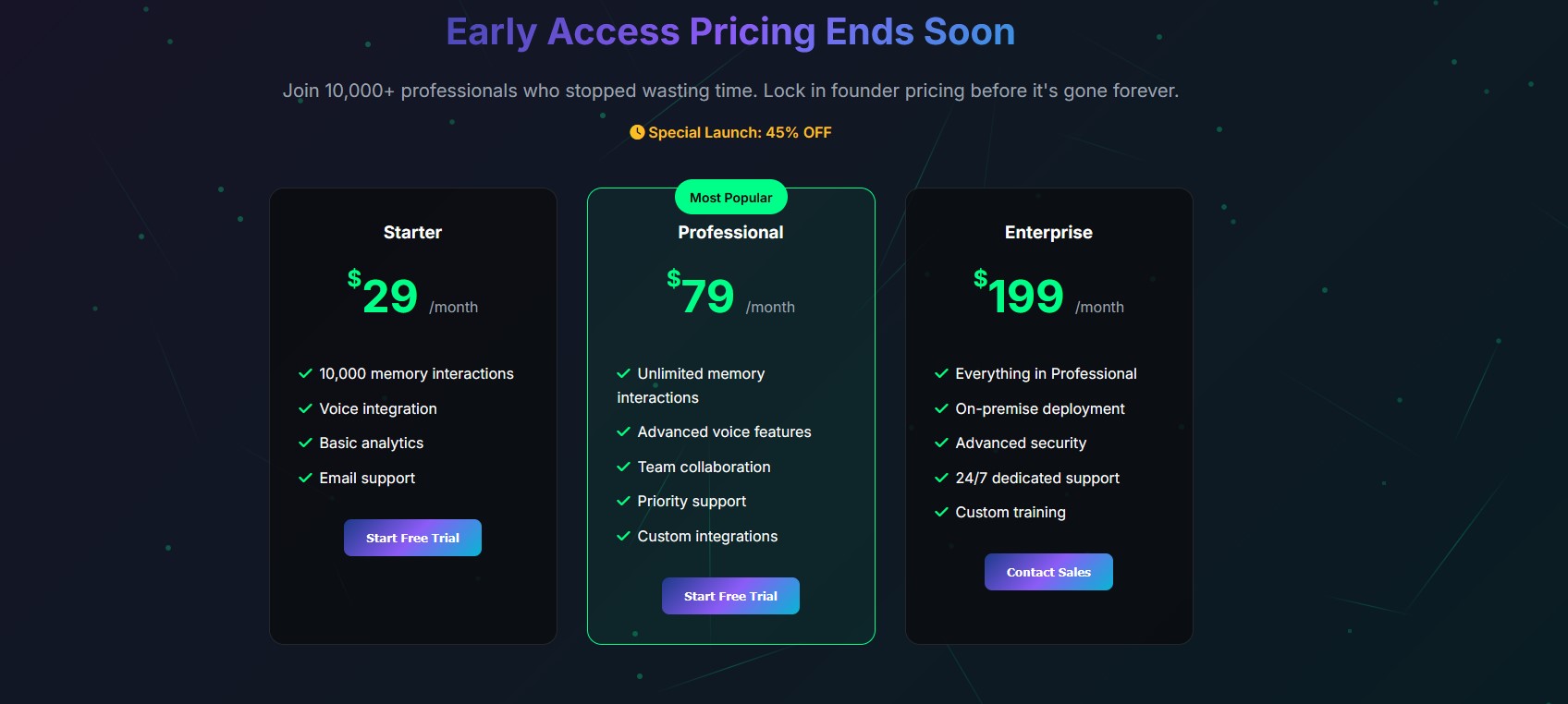Click the Most Popular badge

click(730, 198)
